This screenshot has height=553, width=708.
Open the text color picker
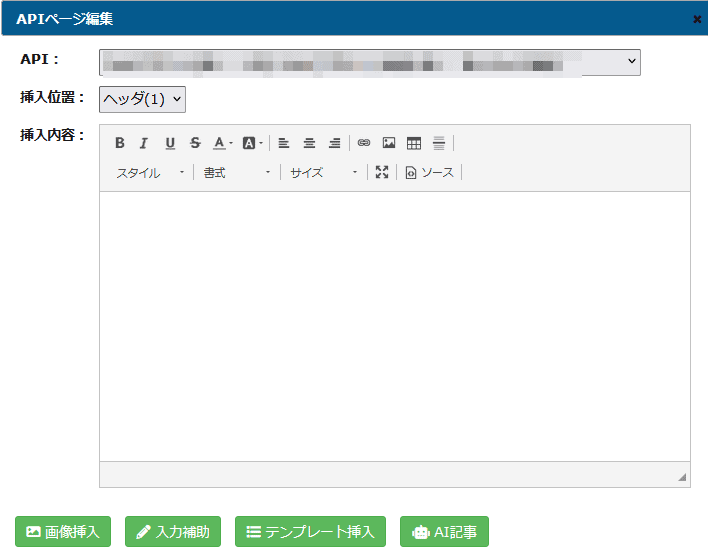tap(222, 143)
